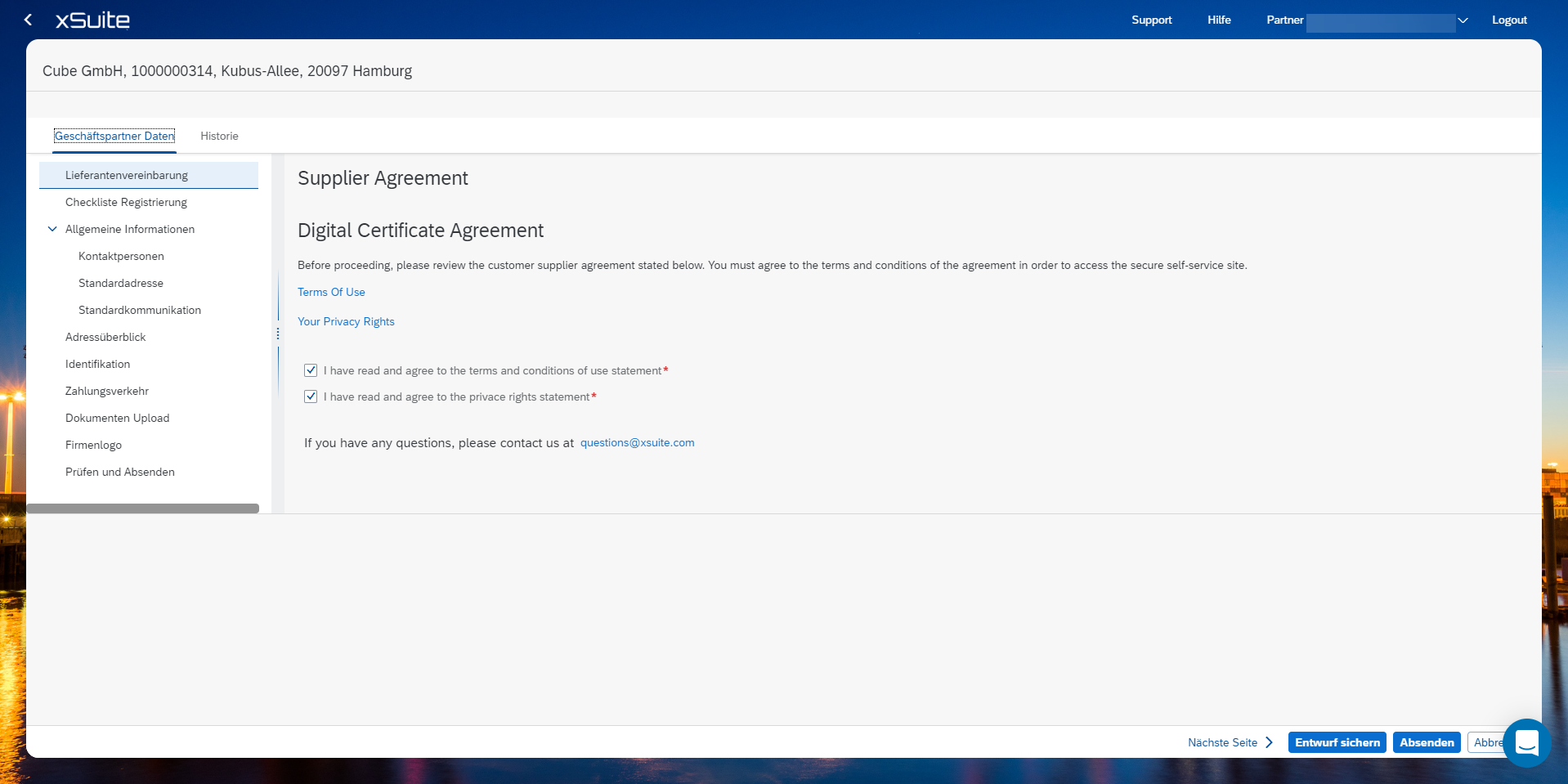1568x784 pixels.
Task: Open Dokumenten Upload section
Action: [x=118, y=418]
